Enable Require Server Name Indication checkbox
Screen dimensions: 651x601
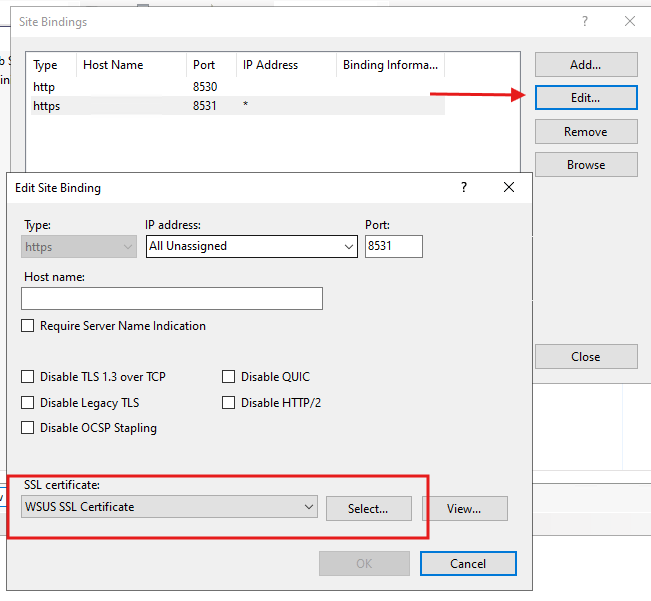point(28,326)
